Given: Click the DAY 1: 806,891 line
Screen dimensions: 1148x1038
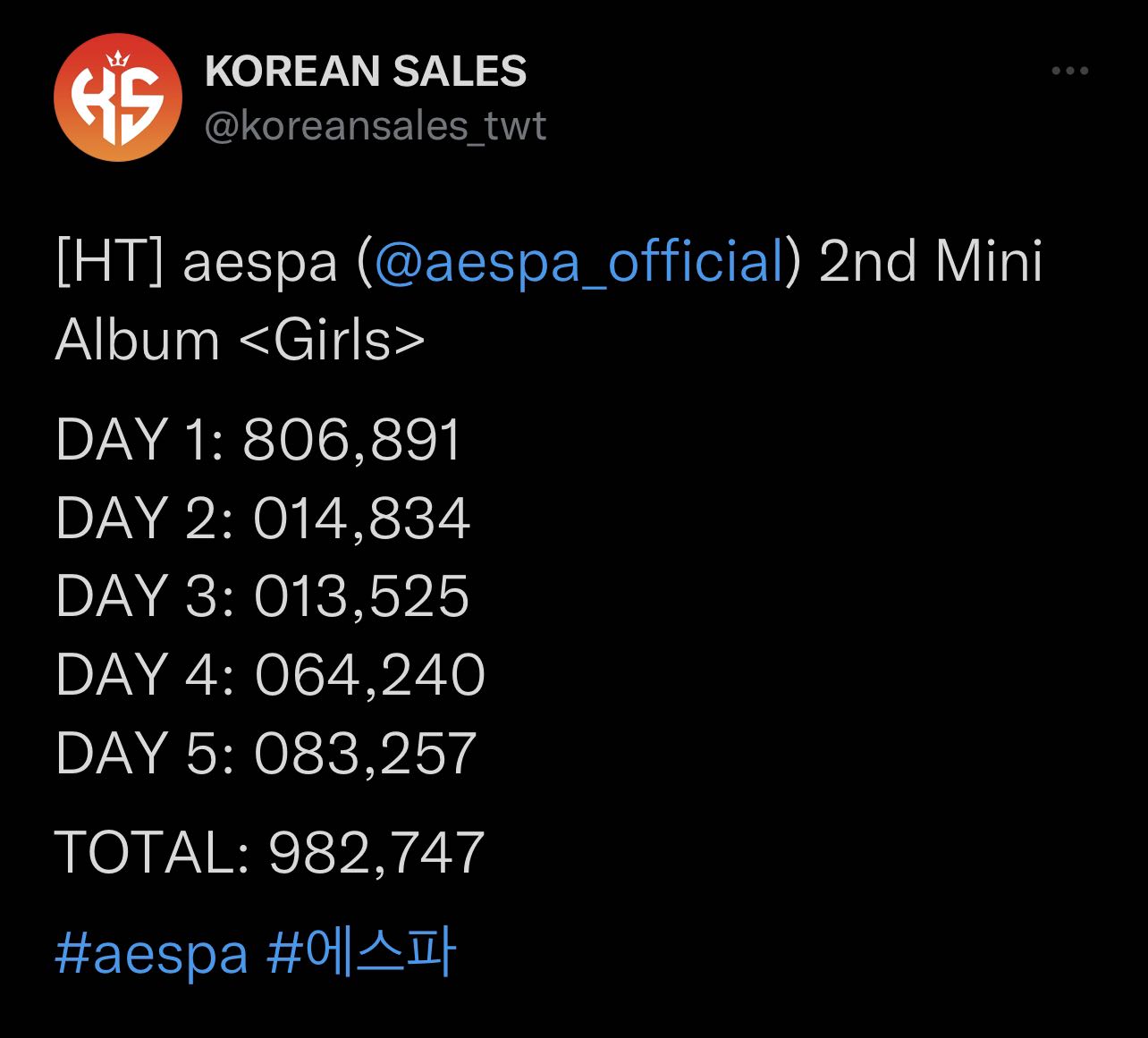Looking at the screenshot, I should click(258, 440).
